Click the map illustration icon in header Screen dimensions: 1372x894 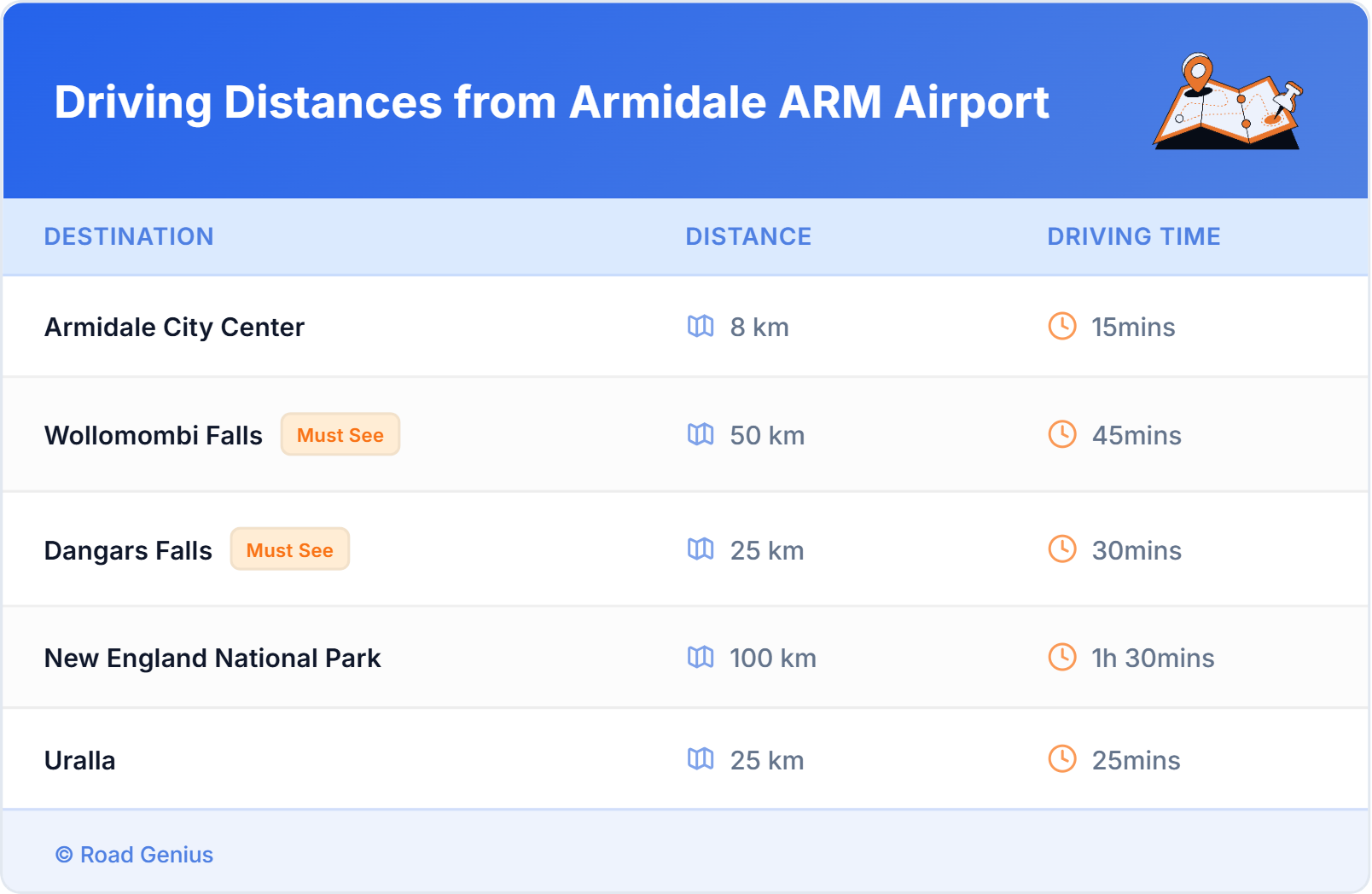tap(1229, 102)
